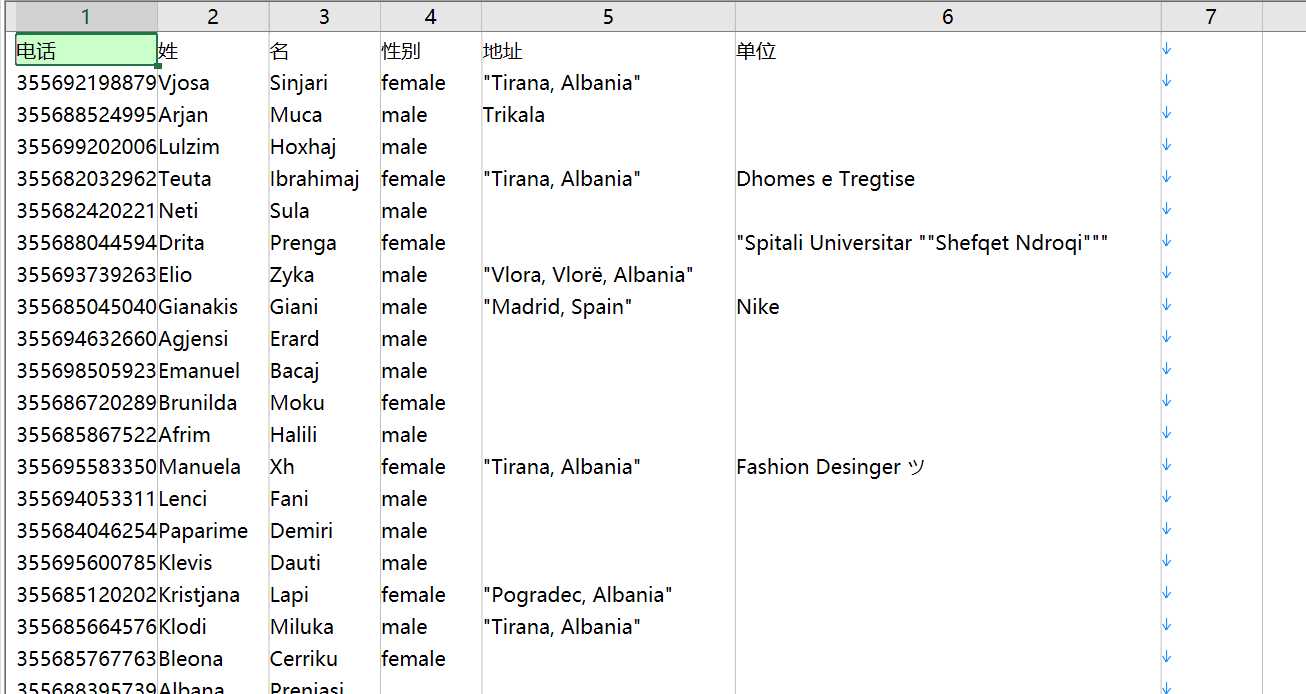The image size is (1306, 694).
Task: Select the Elio cell
Action: [x=213, y=275]
